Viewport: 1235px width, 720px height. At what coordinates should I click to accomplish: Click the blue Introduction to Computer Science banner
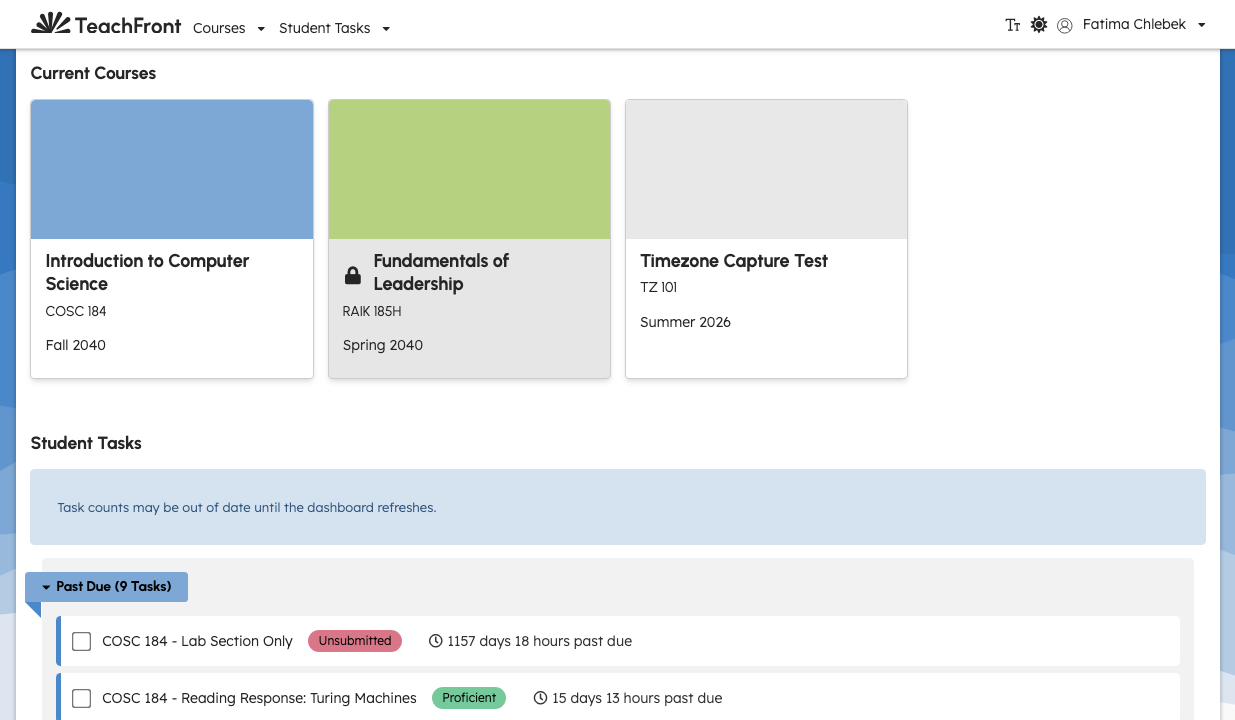172,169
